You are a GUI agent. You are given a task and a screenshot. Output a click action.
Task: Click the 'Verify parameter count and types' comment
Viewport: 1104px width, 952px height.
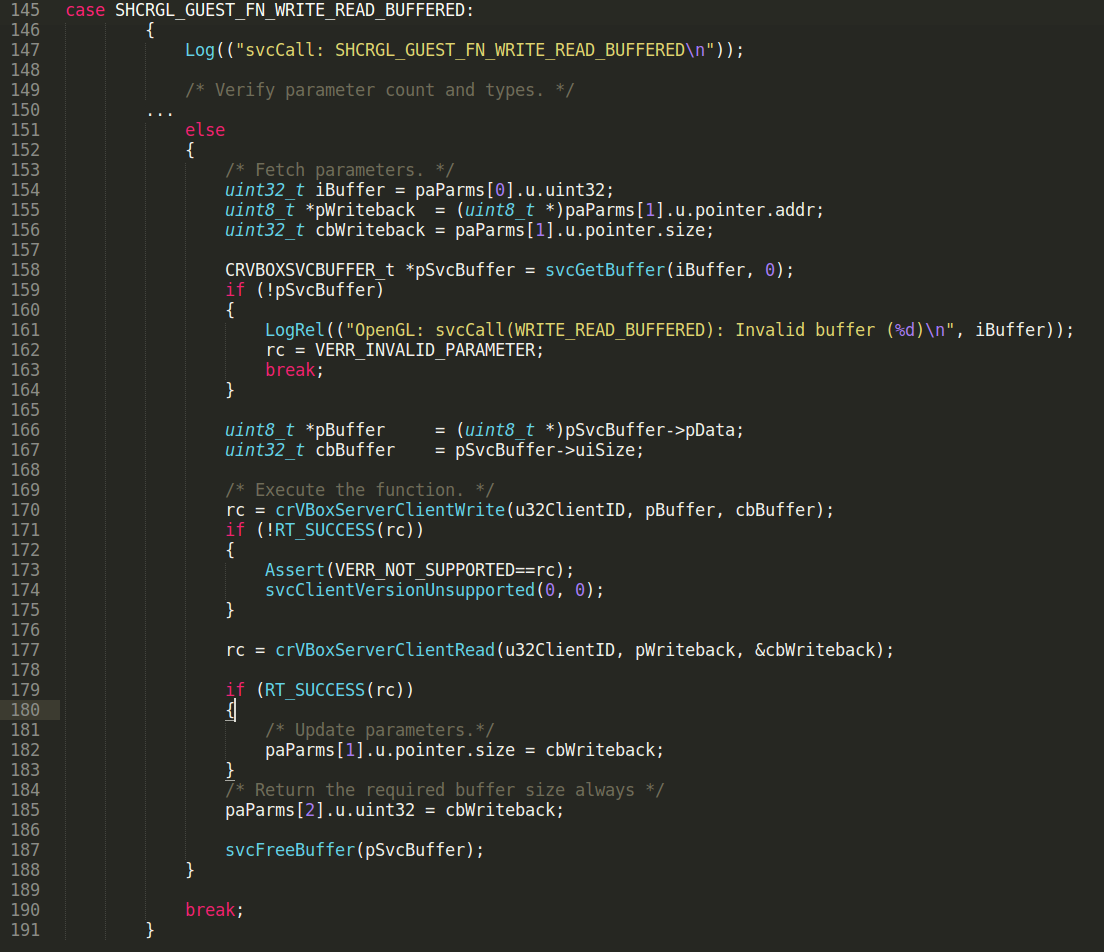(x=380, y=90)
